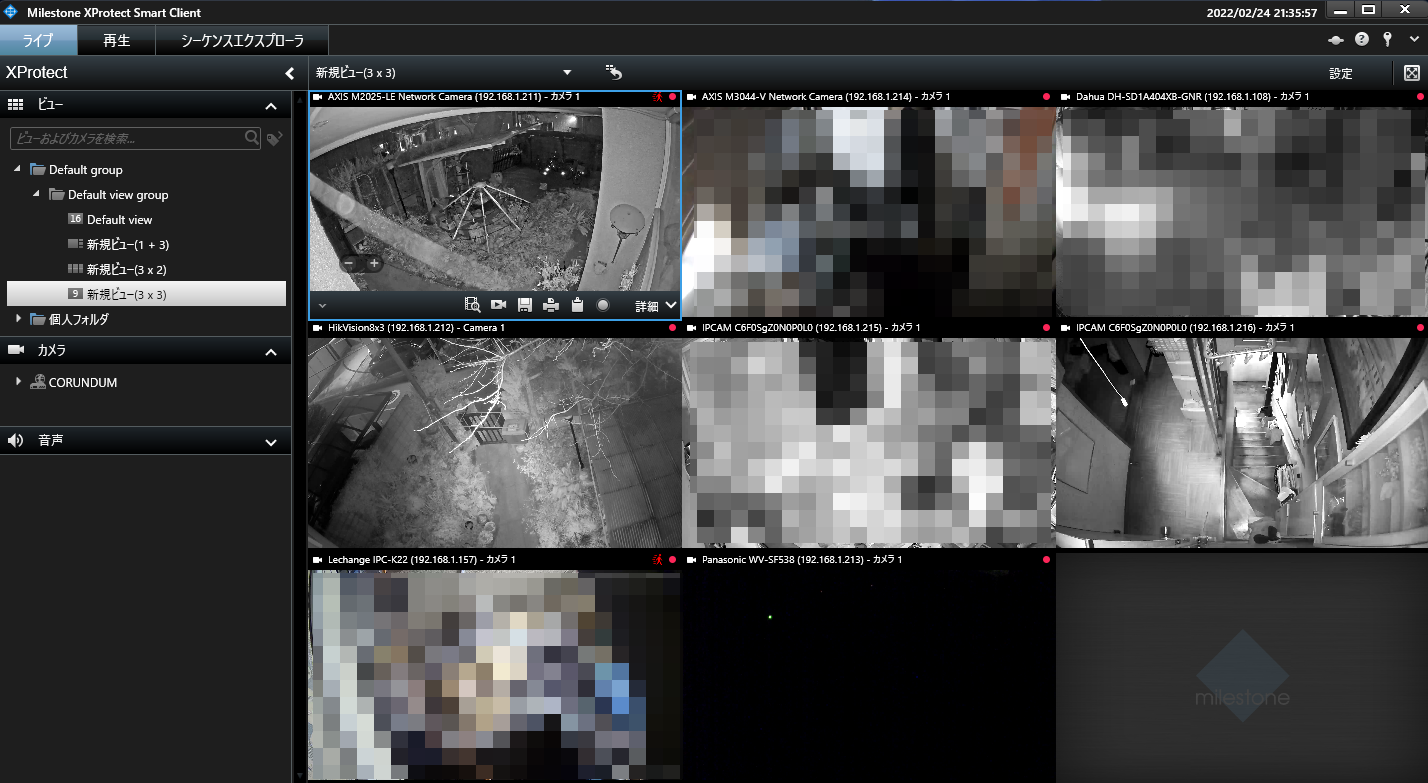The height and width of the screenshot is (783, 1428).
Task: Open the status window icon in top bar
Action: [x=1335, y=40]
